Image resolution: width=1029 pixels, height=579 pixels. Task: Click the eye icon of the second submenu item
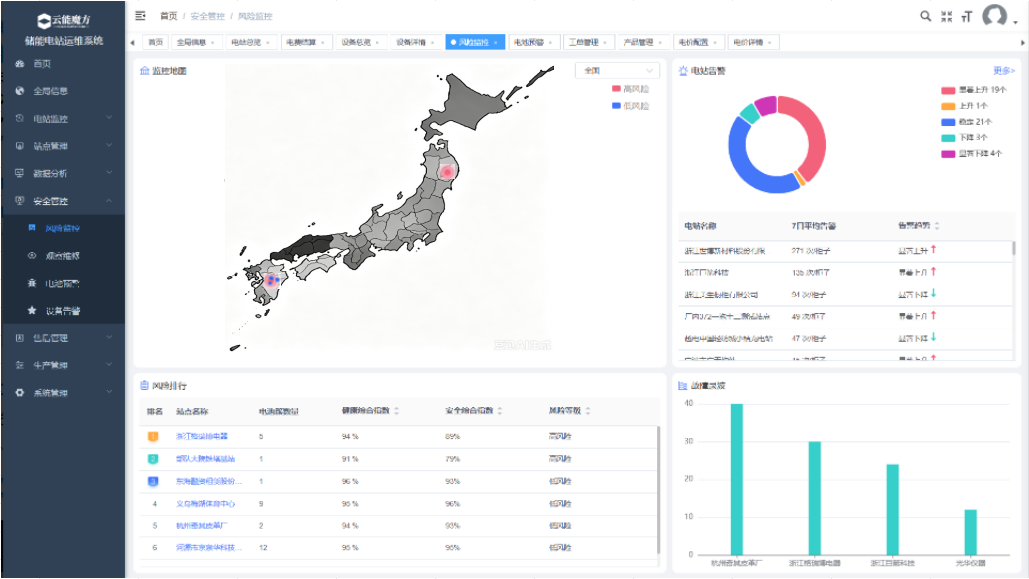[32, 255]
